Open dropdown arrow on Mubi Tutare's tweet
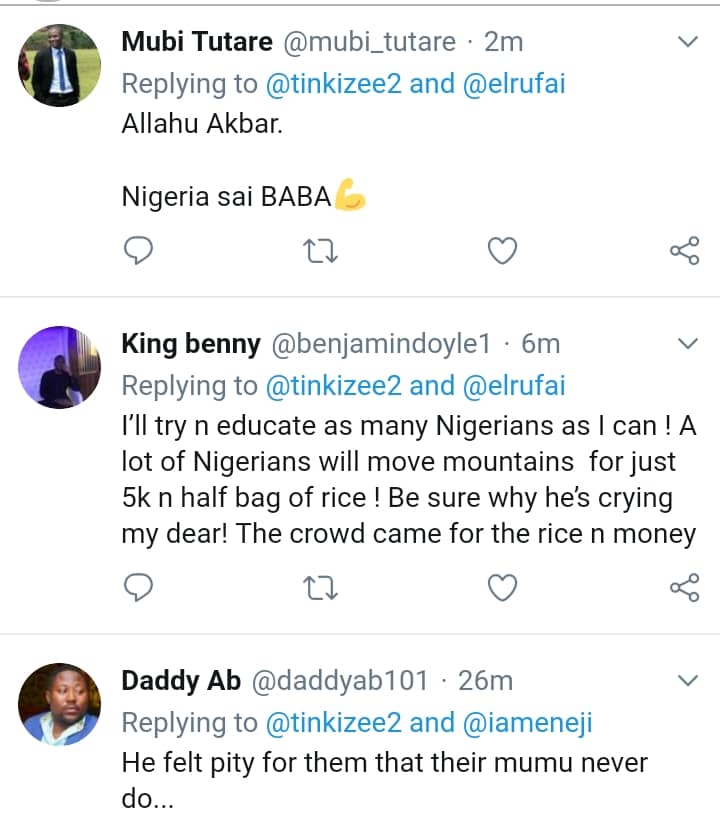 pos(688,43)
